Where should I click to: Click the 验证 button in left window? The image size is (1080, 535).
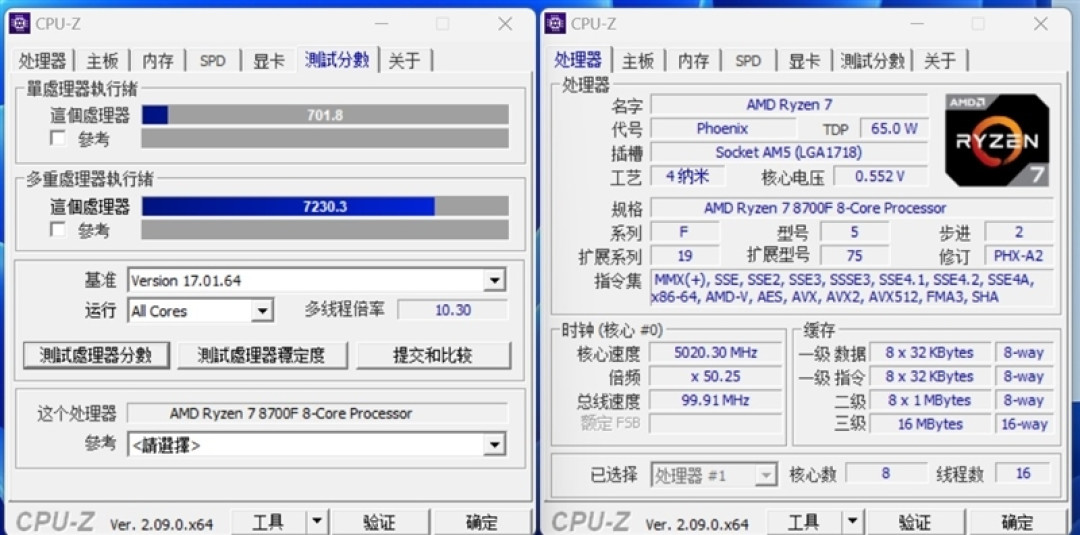click(380, 523)
